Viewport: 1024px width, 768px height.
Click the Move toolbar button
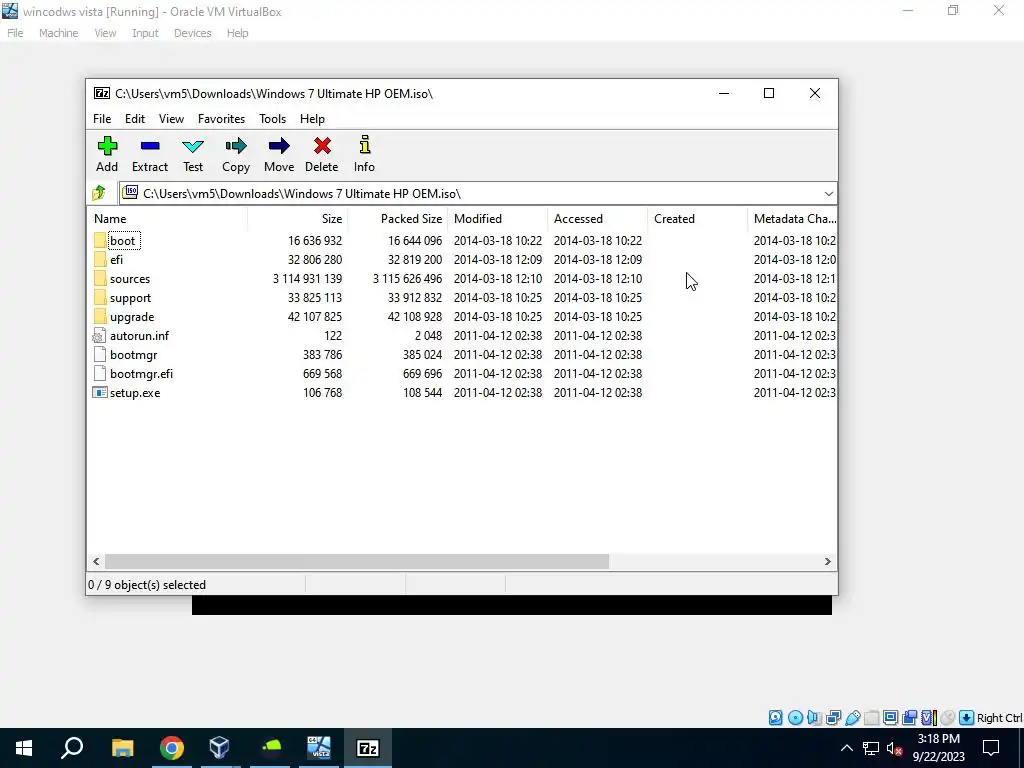pyautogui.click(x=279, y=155)
